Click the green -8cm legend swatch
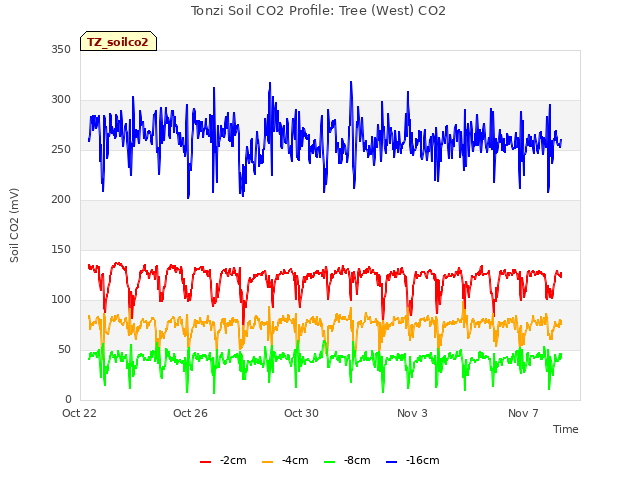640x480 pixels. [x=329, y=462]
